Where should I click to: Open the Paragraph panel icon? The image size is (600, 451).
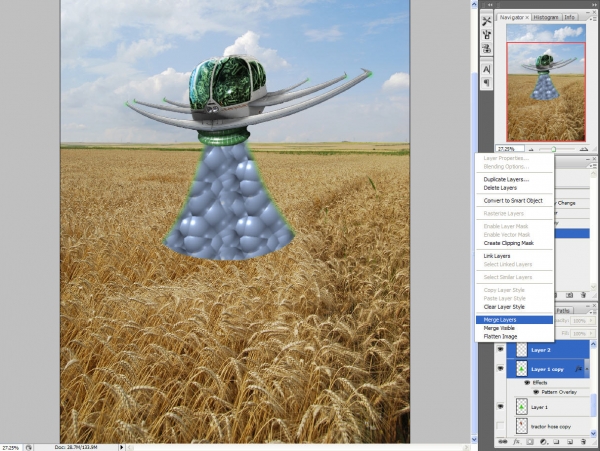point(486,82)
